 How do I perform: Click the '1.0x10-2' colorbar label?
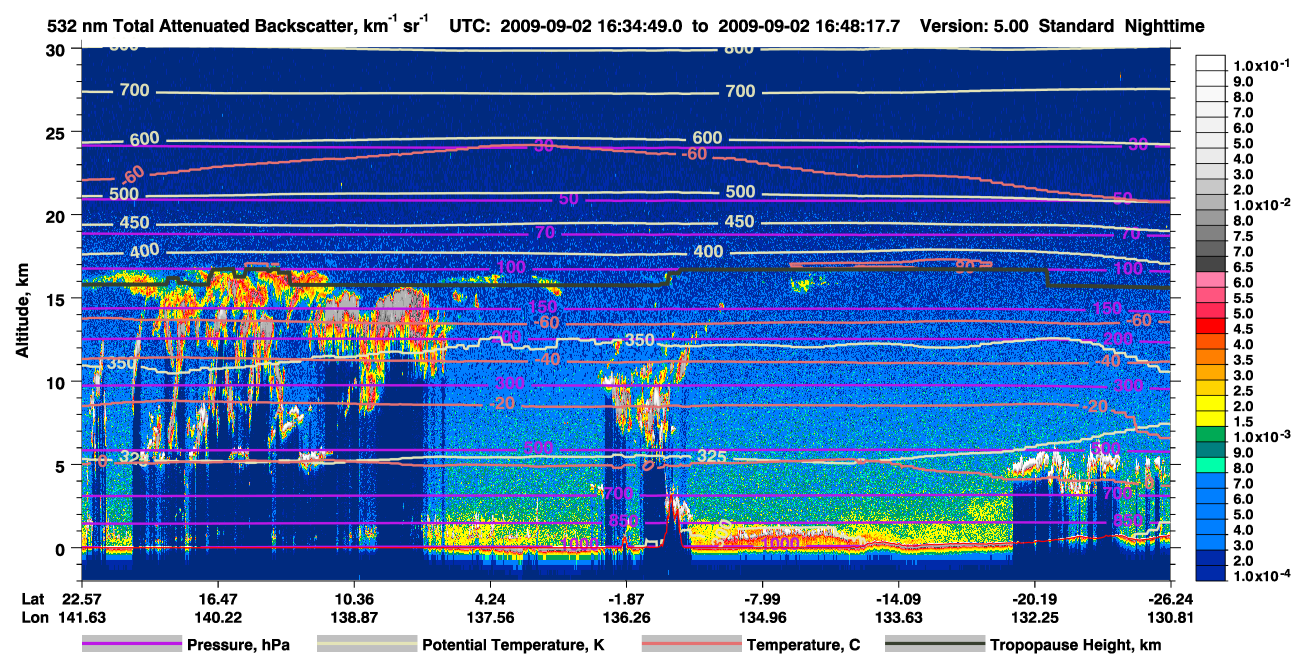pyautogui.click(x=1262, y=205)
